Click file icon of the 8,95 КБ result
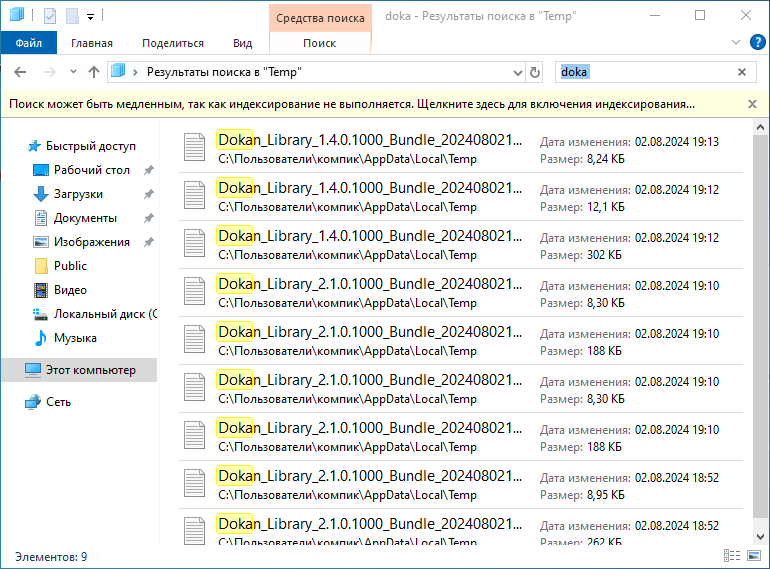The image size is (770, 569). pos(194,483)
